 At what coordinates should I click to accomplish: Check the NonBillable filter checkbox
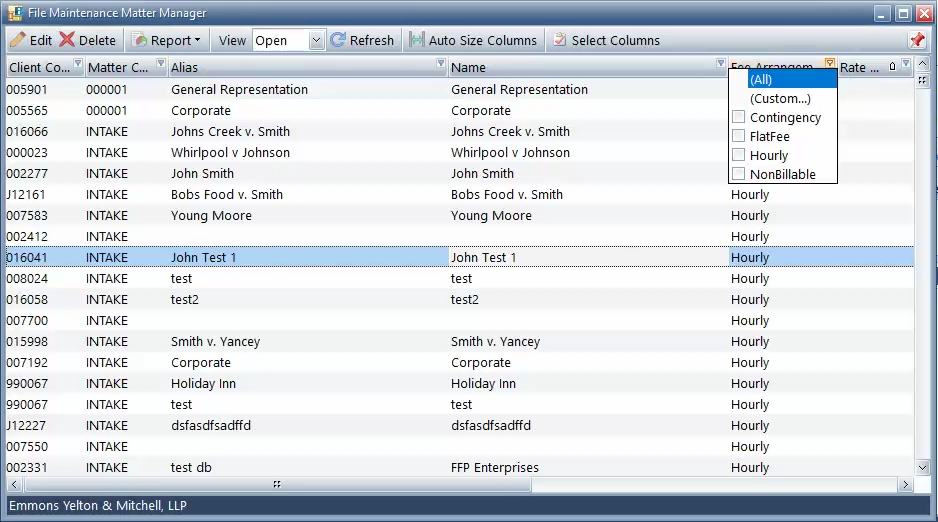pos(739,174)
